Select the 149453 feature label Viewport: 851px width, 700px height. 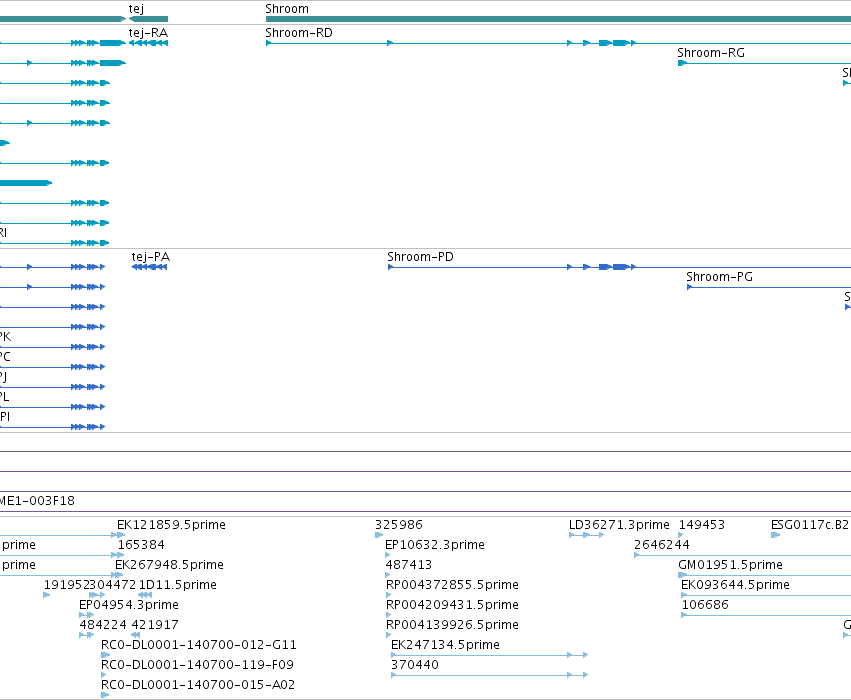pos(702,525)
